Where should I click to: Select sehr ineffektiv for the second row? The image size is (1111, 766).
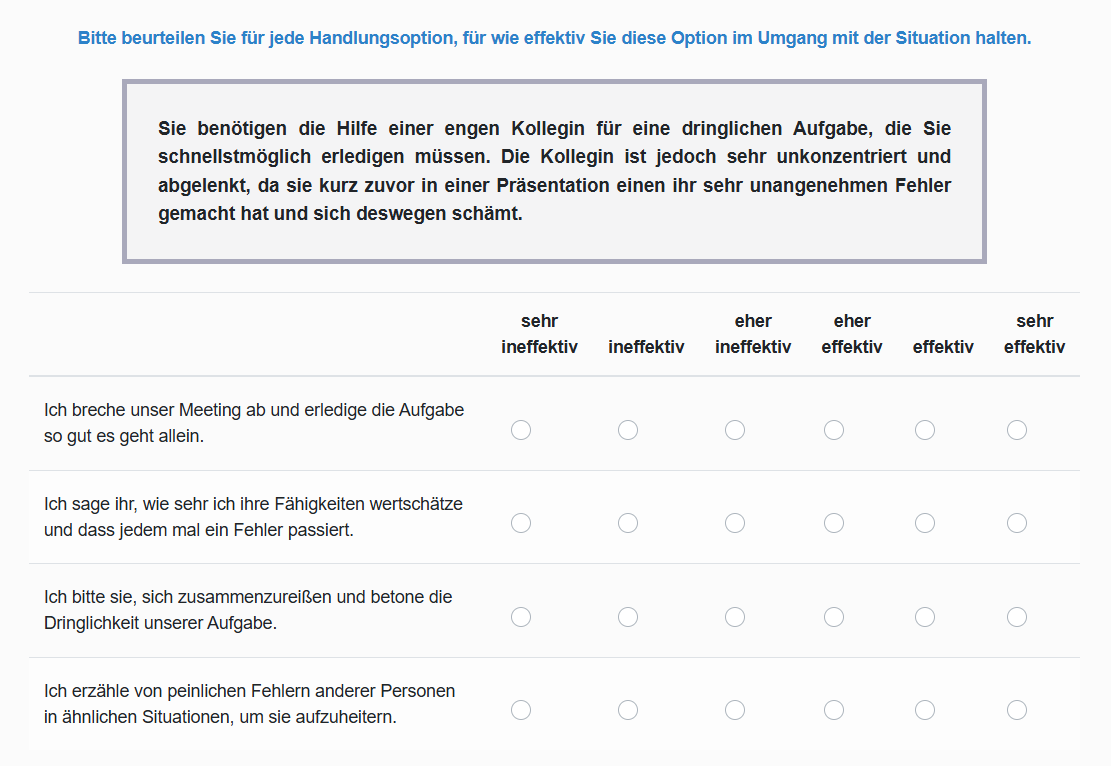(x=520, y=522)
